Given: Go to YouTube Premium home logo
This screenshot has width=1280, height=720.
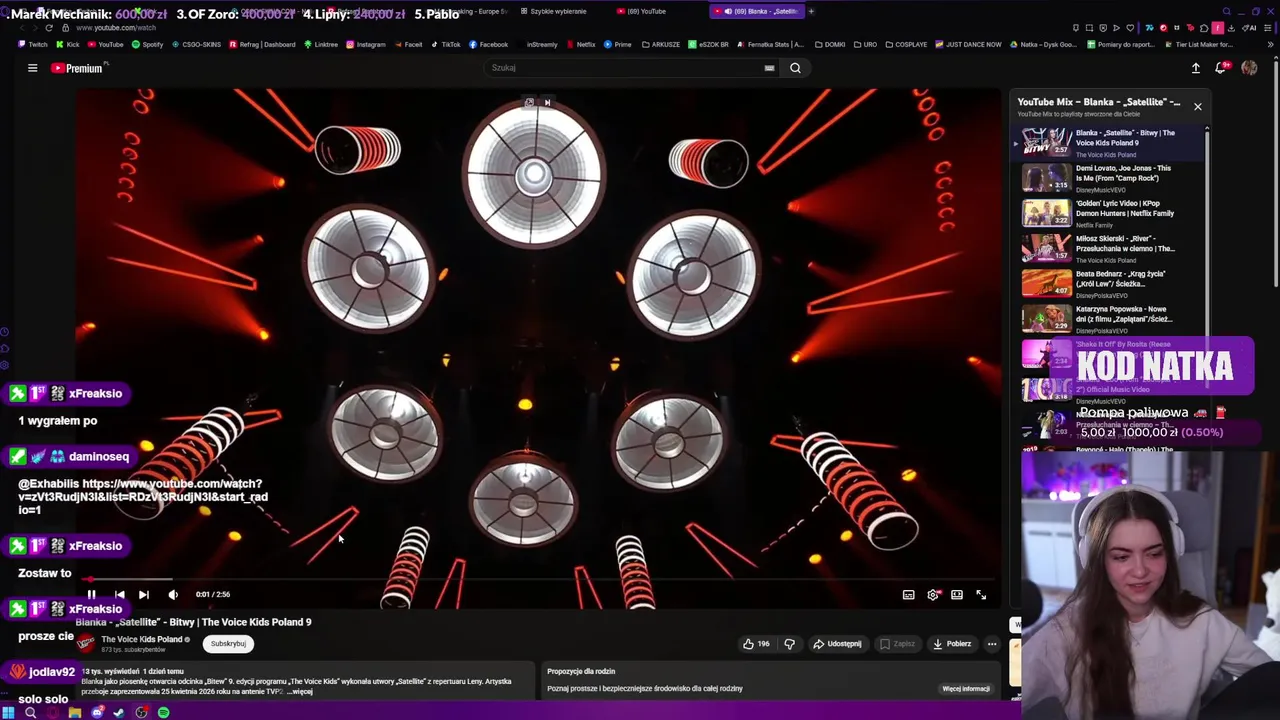Looking at the screenshot, I should (x=78, y=68).
